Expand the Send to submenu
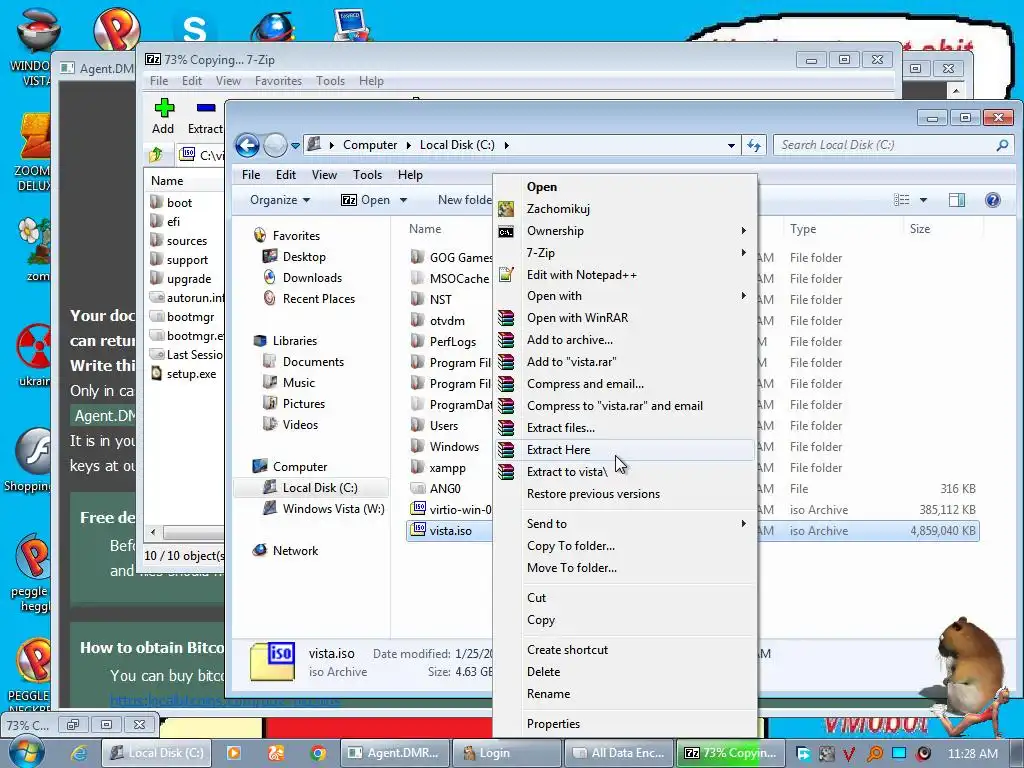Image resolution: width=1024 pixels, height=768 pixels. point(743,524)
